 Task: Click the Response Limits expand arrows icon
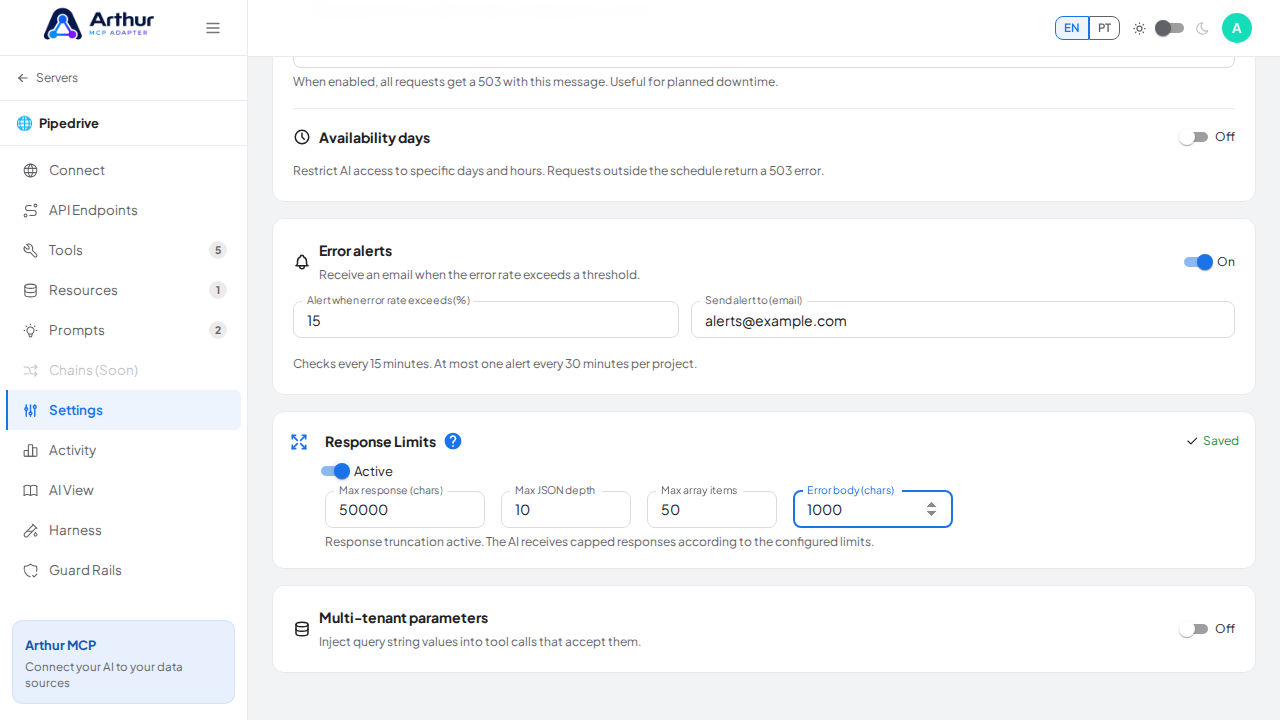[x=299, y=441]
